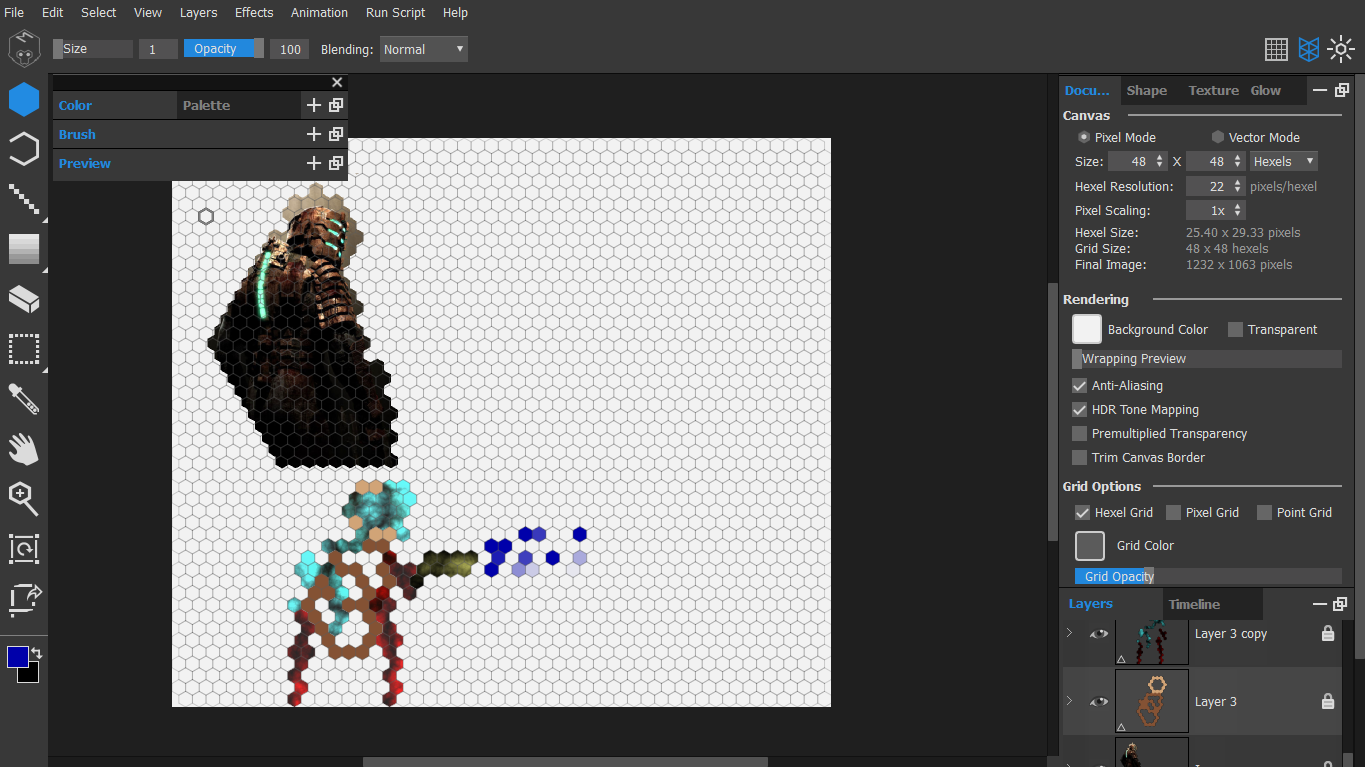Screen dimensions: 1365x767
Task: Enable Premultiplied Transparency checkbox
Action: tap(1079, 433)
